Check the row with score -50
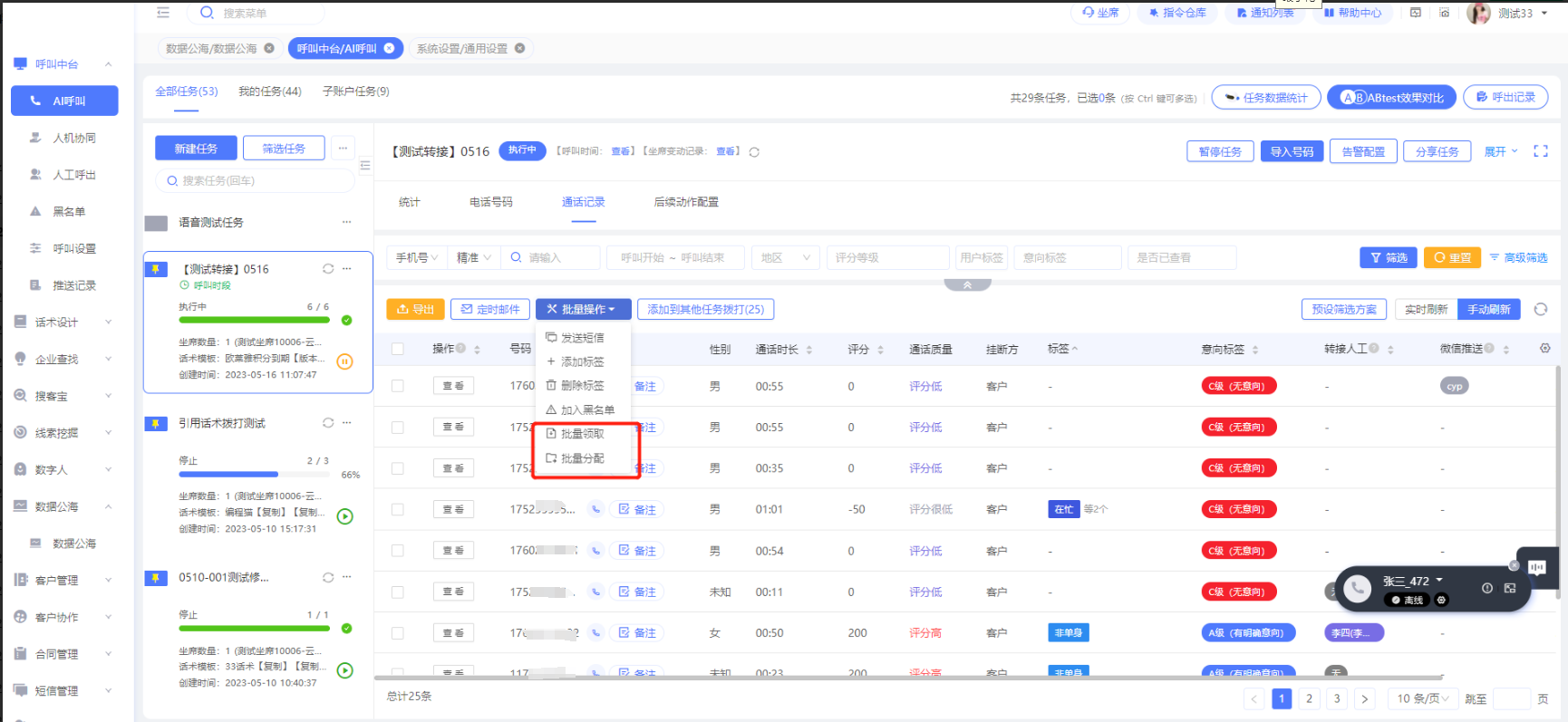Image resolution: width=1568 pixels, height=722 pixels. [398, 509]
